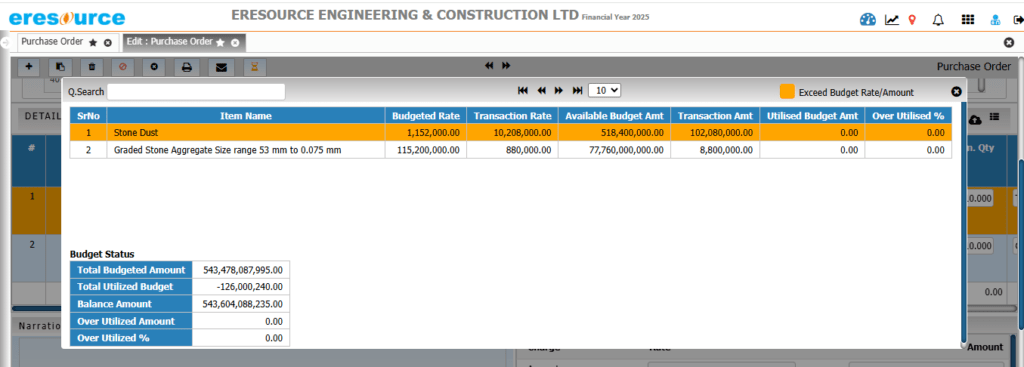
Task: Select the Stone Dust row
Action: point(511,133)
